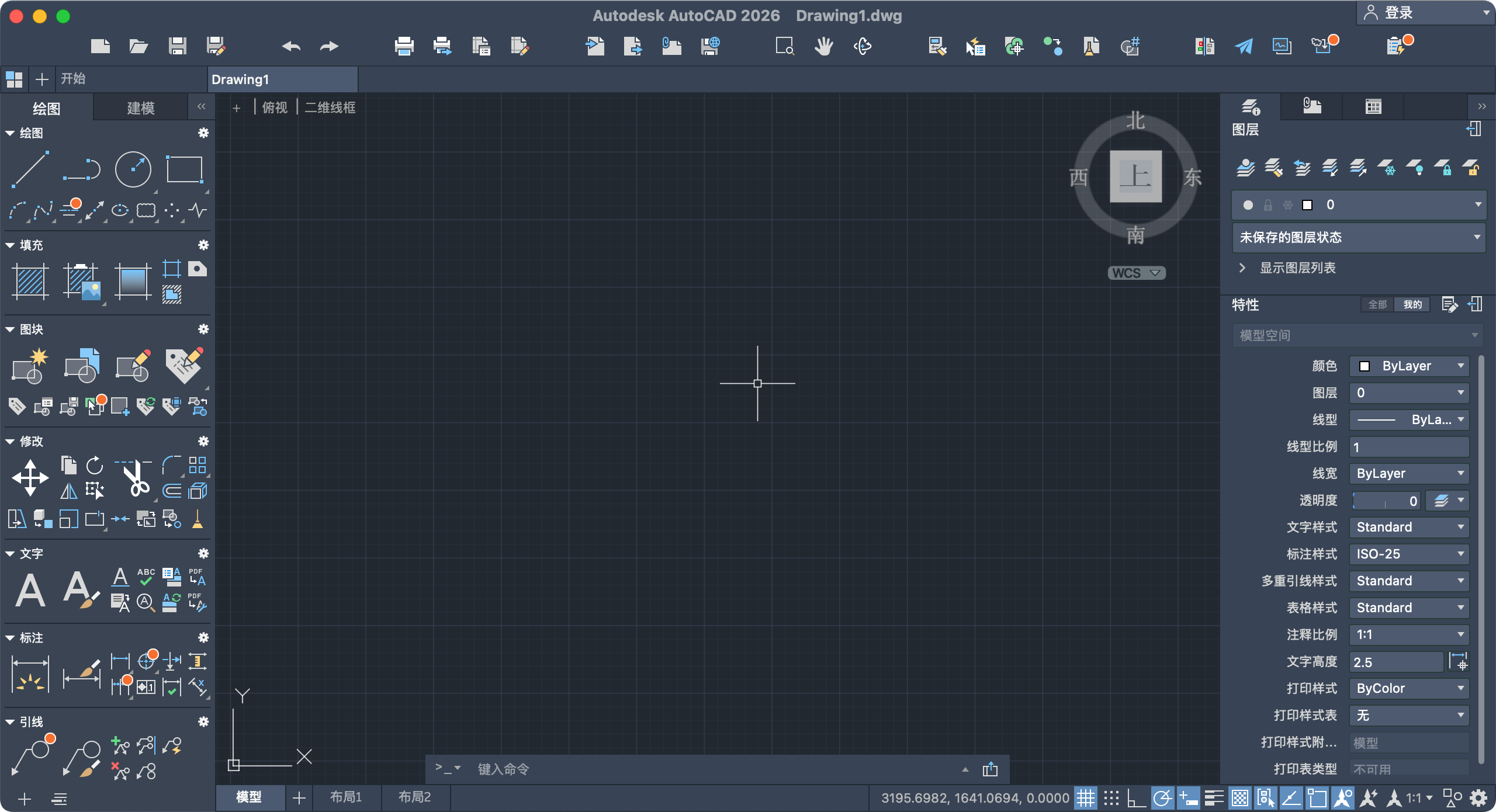This screenshot has width=1496, height=812.
Task: Open the 标注样式 ISO-25 dropdown
Action: (x=1408, y=554)
